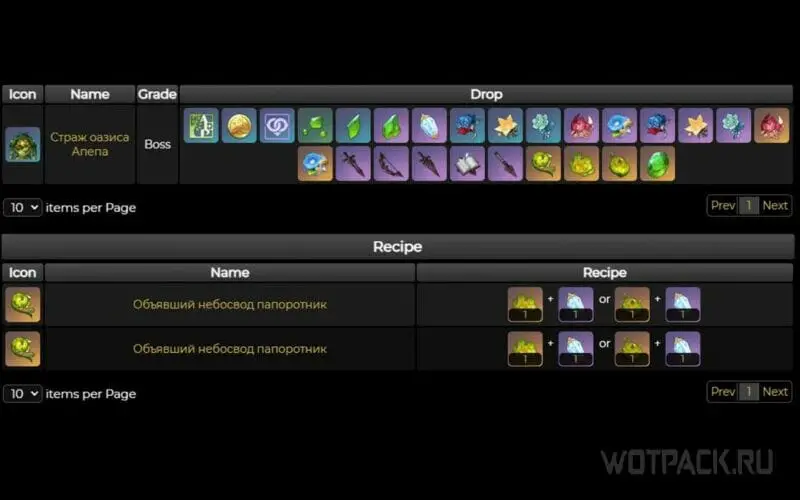Select the white crystal Dream Solvent drop icon
The width and height of the screenshot is (800, 500).
click(429, 126)
